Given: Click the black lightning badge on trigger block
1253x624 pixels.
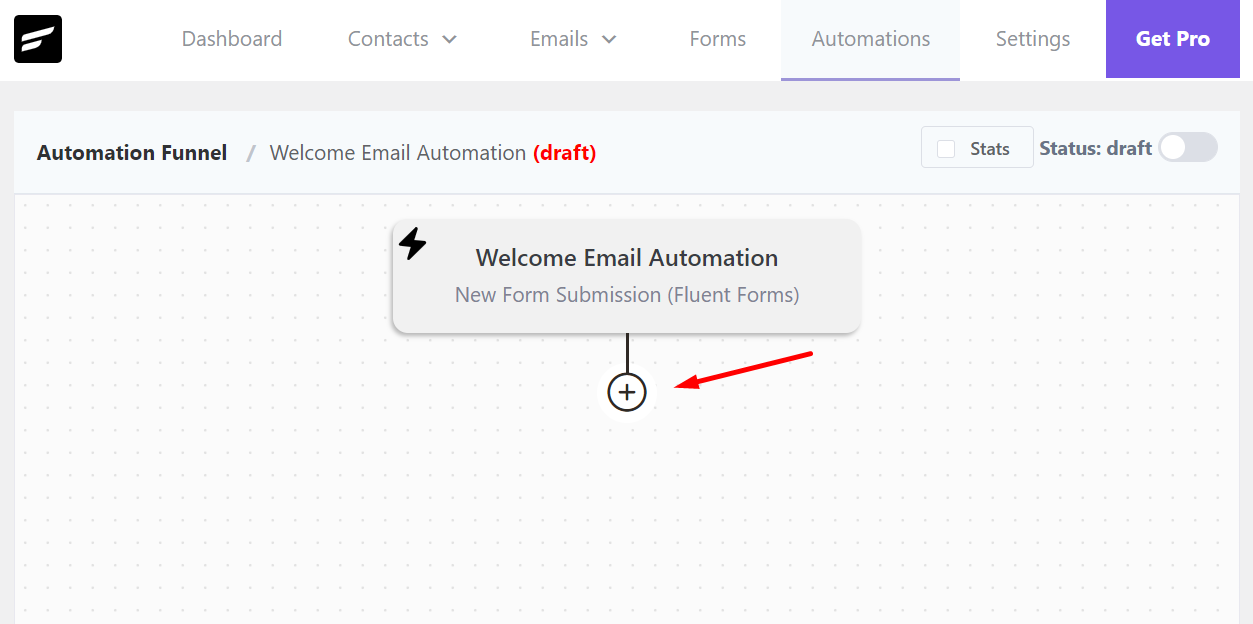Looking at the screenshot, I should point(412,242).
